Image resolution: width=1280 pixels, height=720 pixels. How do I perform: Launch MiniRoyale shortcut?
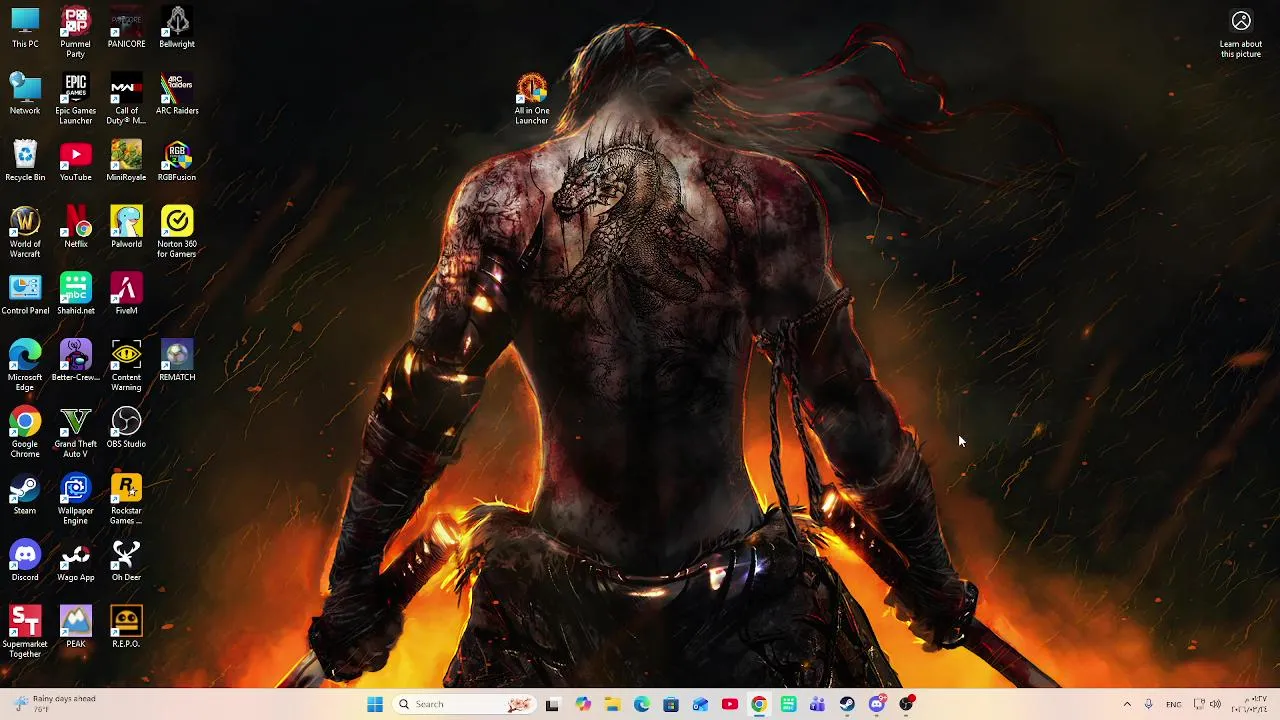click(x=126, y=162)
